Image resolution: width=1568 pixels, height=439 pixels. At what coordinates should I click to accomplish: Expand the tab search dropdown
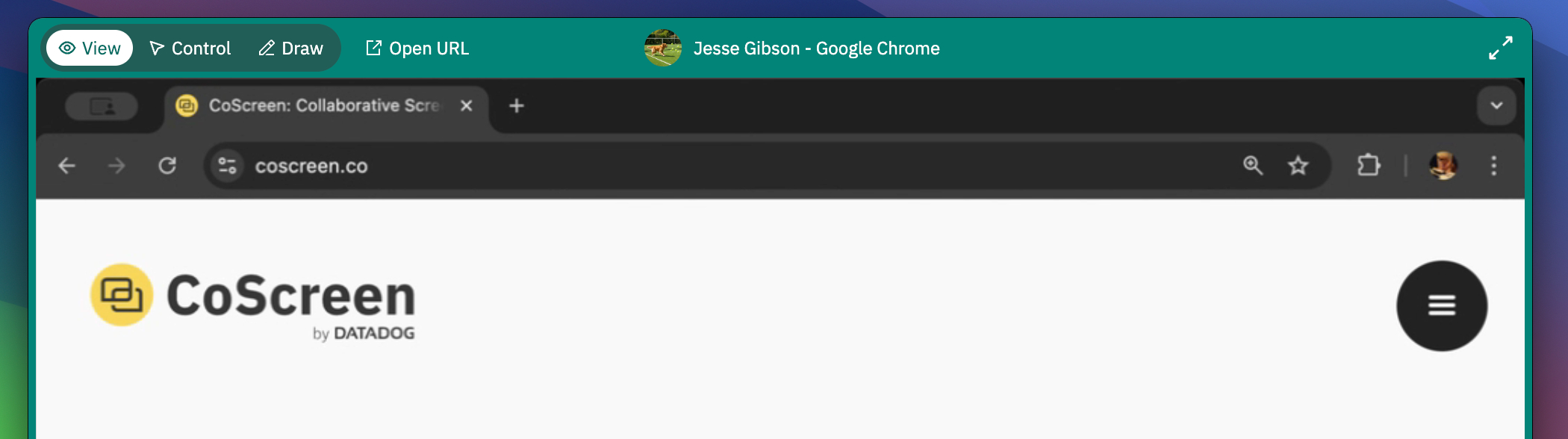pos(1496,106)
